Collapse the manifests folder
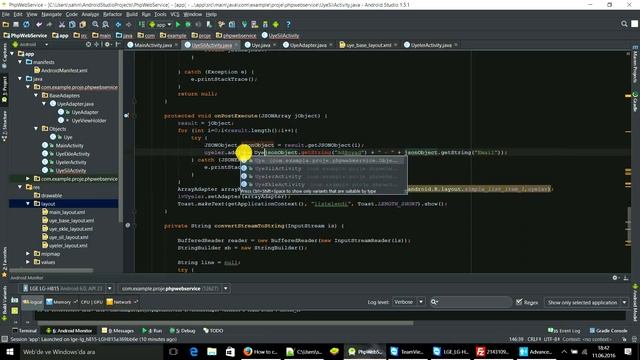 [20, 62]
